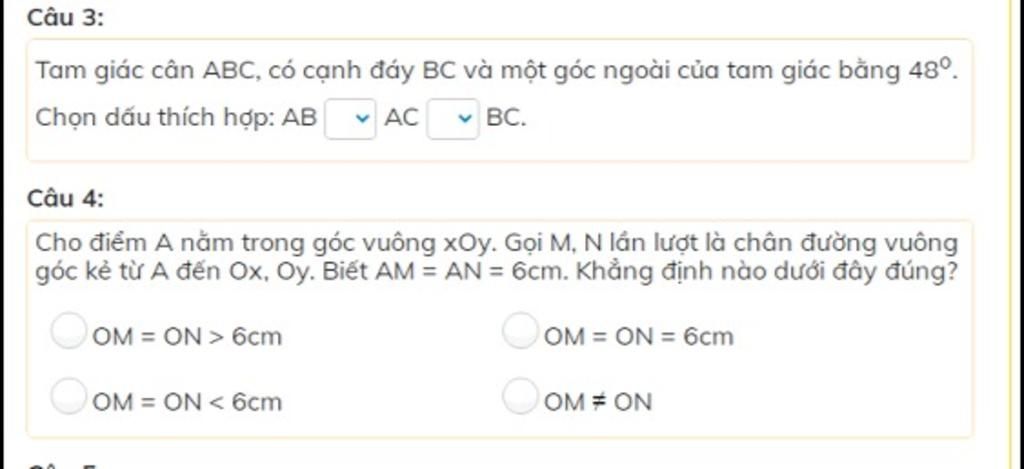
Task: Click the text 'AM = AN = 6cm'
Action: (x=468, y=272)
